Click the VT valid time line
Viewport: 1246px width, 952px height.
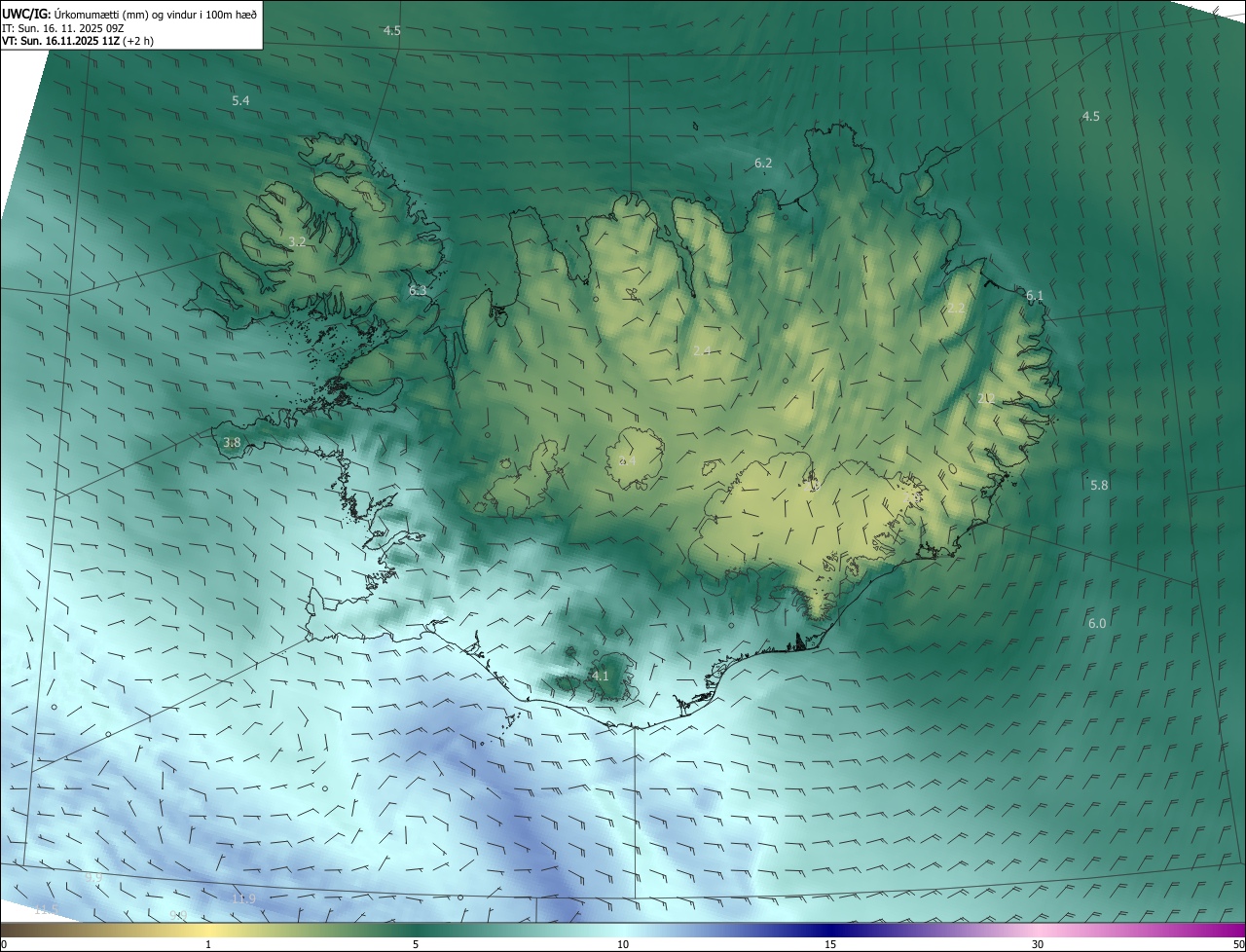click(78, 41)
